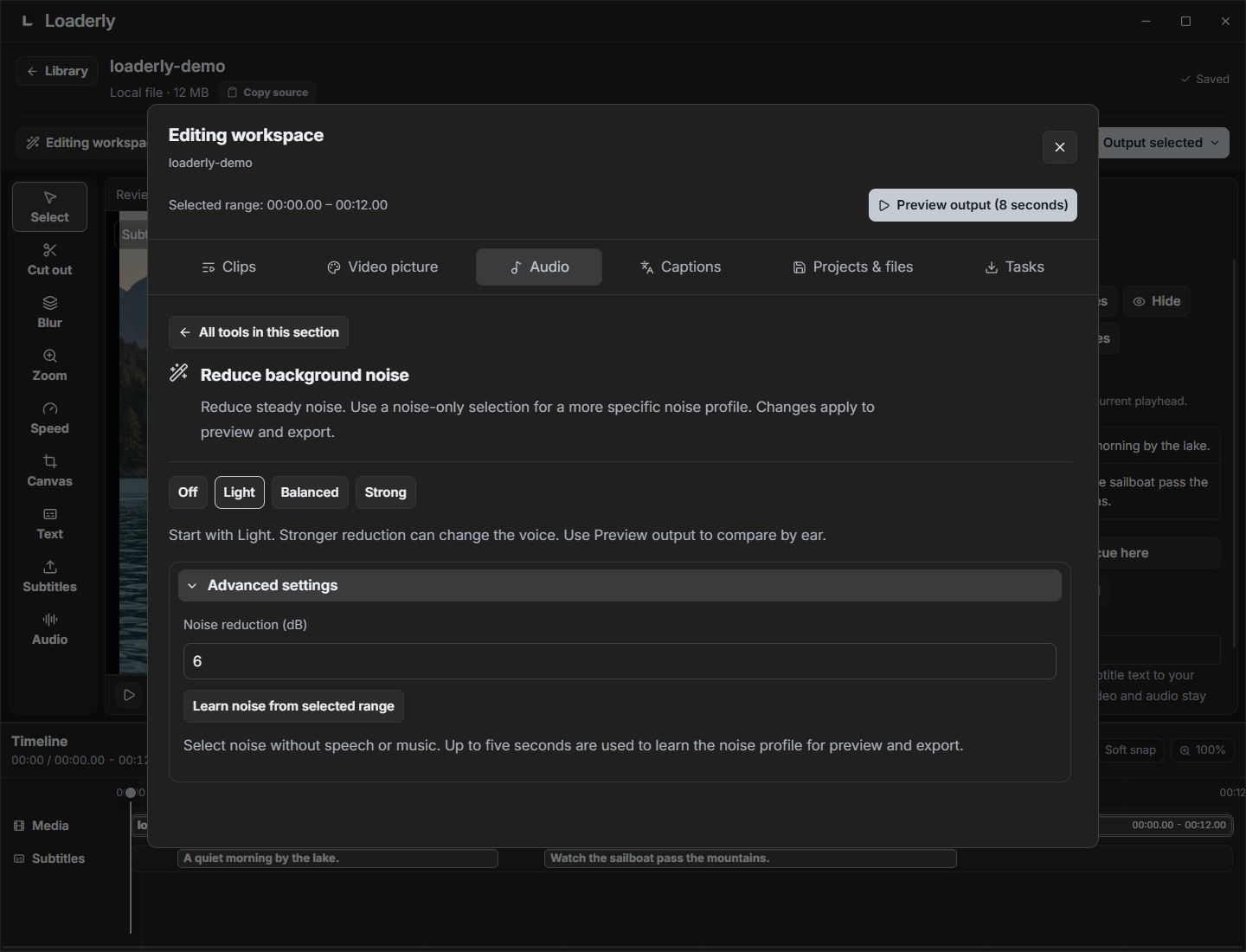The height and width of the screenshot is (952, 1246).
Task: Choose Balanced noise reduction level
Action: 310,492
